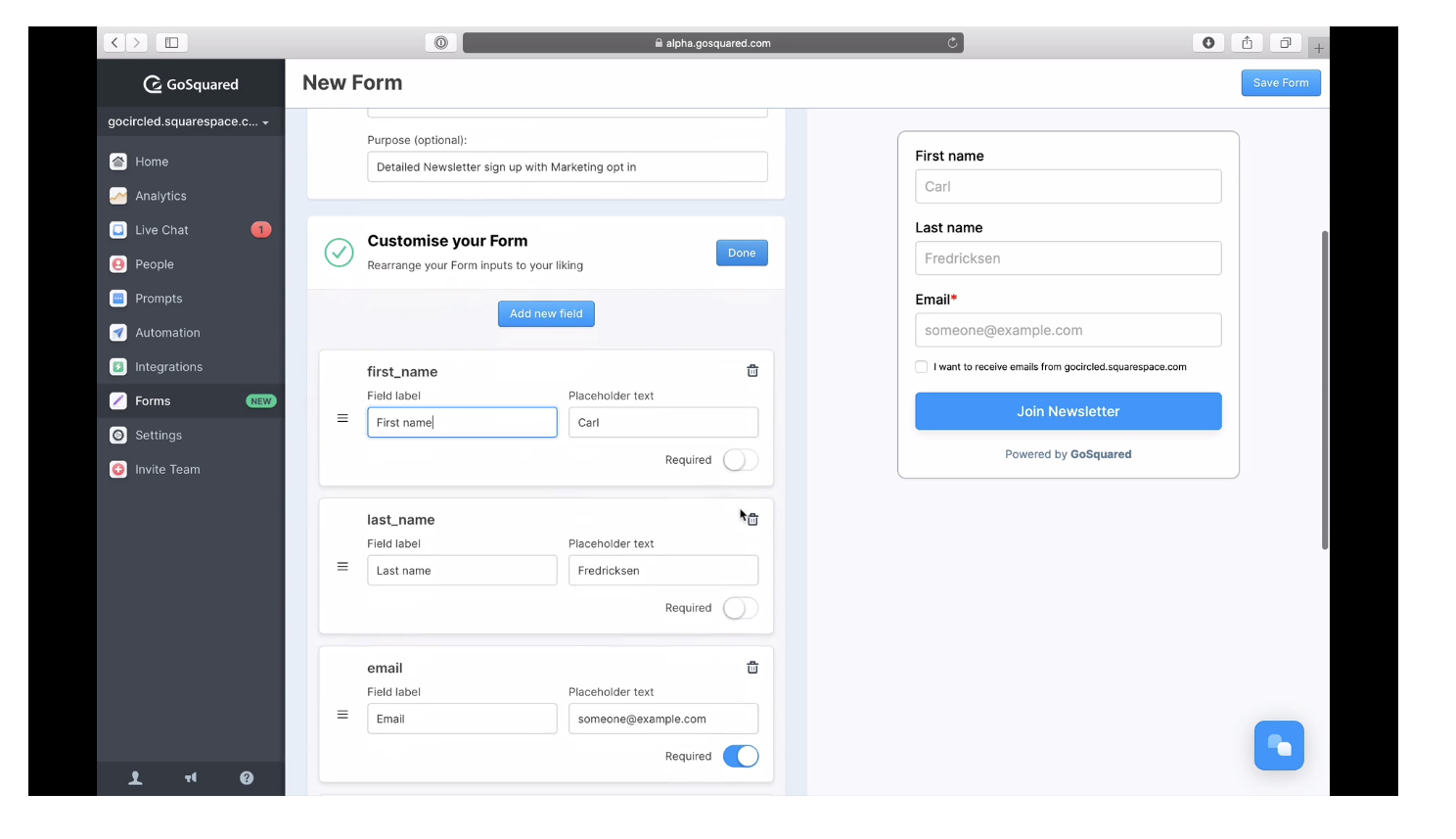Click the reload page icon

pos(952,43)
